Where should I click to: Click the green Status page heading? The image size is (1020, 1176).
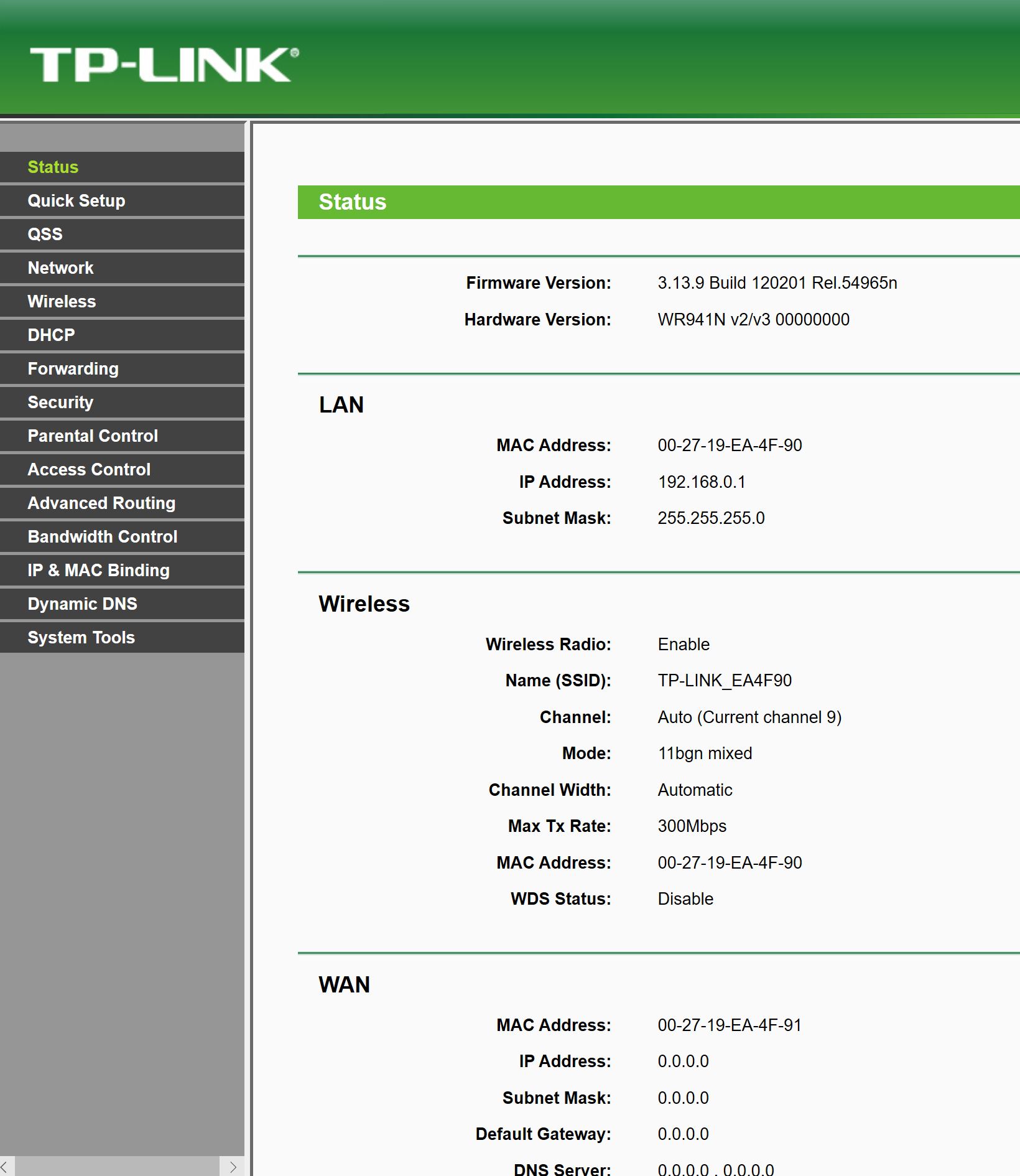click(659, 202)
